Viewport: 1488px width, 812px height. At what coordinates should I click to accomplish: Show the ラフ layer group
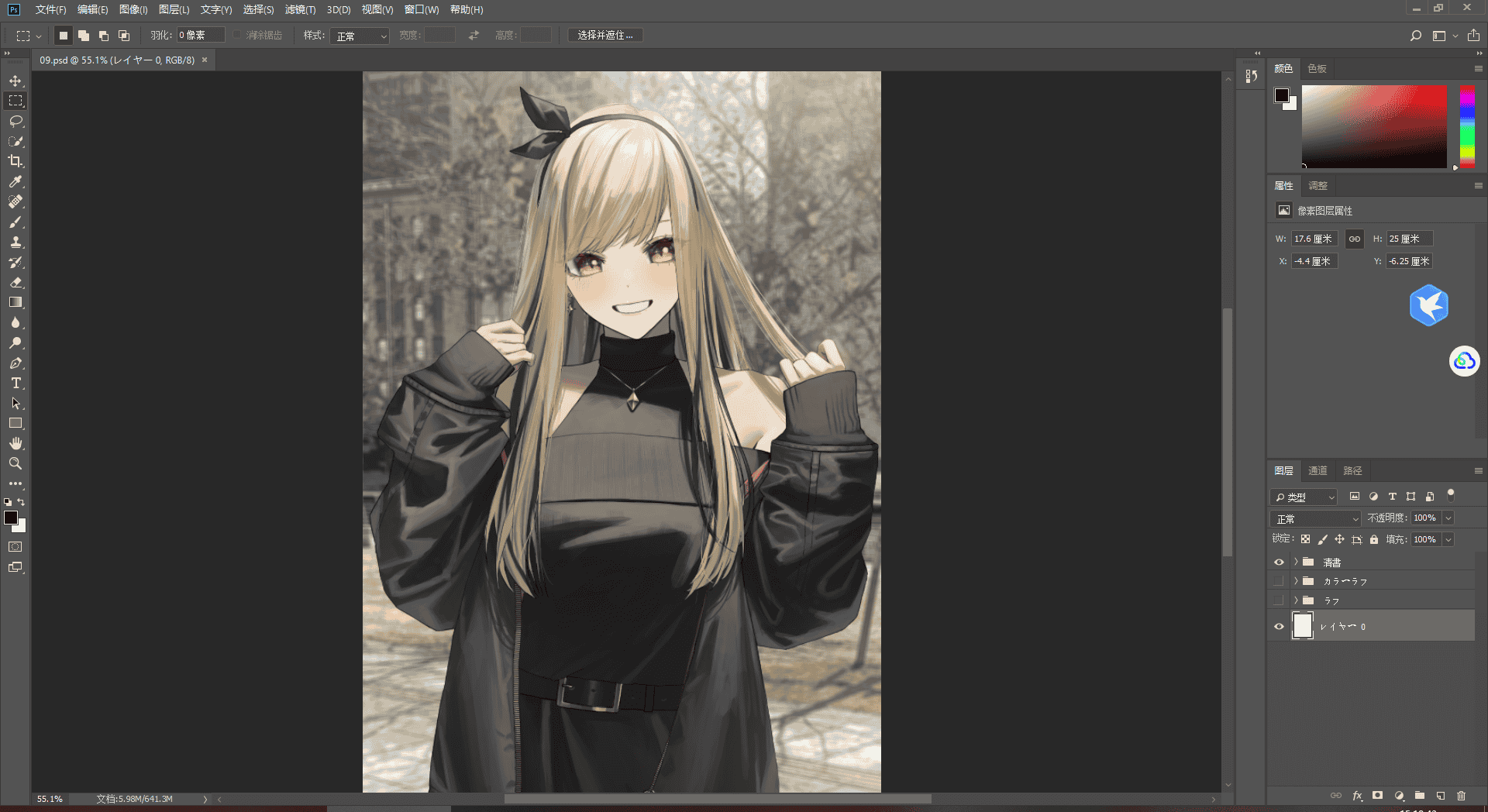[x=1279, y=600]
